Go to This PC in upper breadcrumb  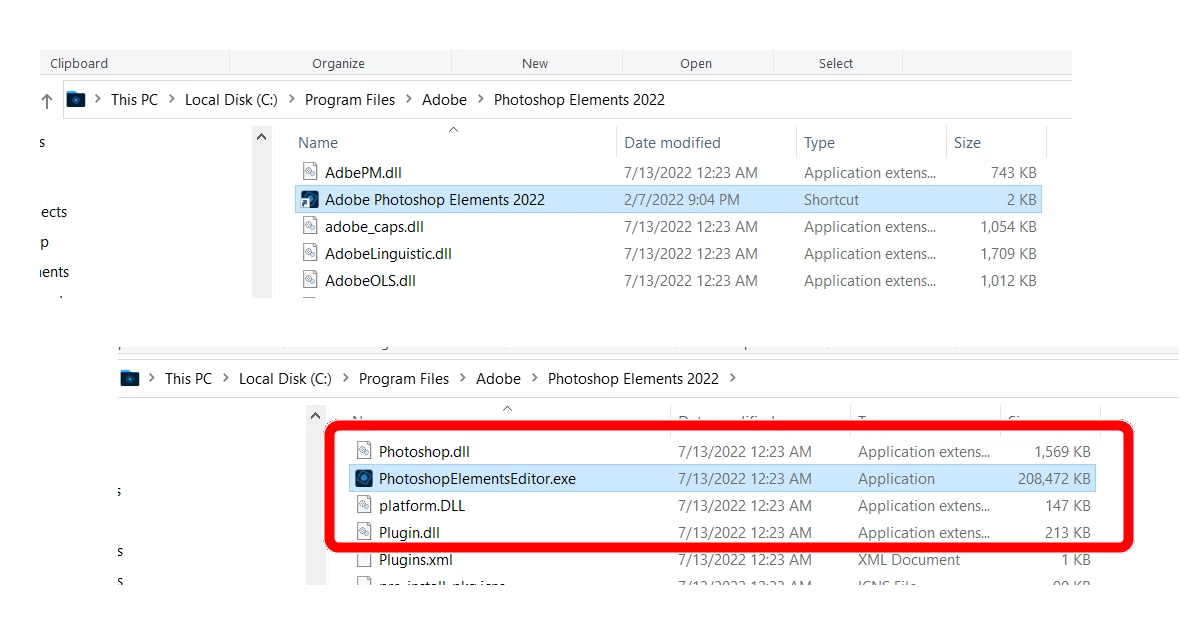pos(135,100)
